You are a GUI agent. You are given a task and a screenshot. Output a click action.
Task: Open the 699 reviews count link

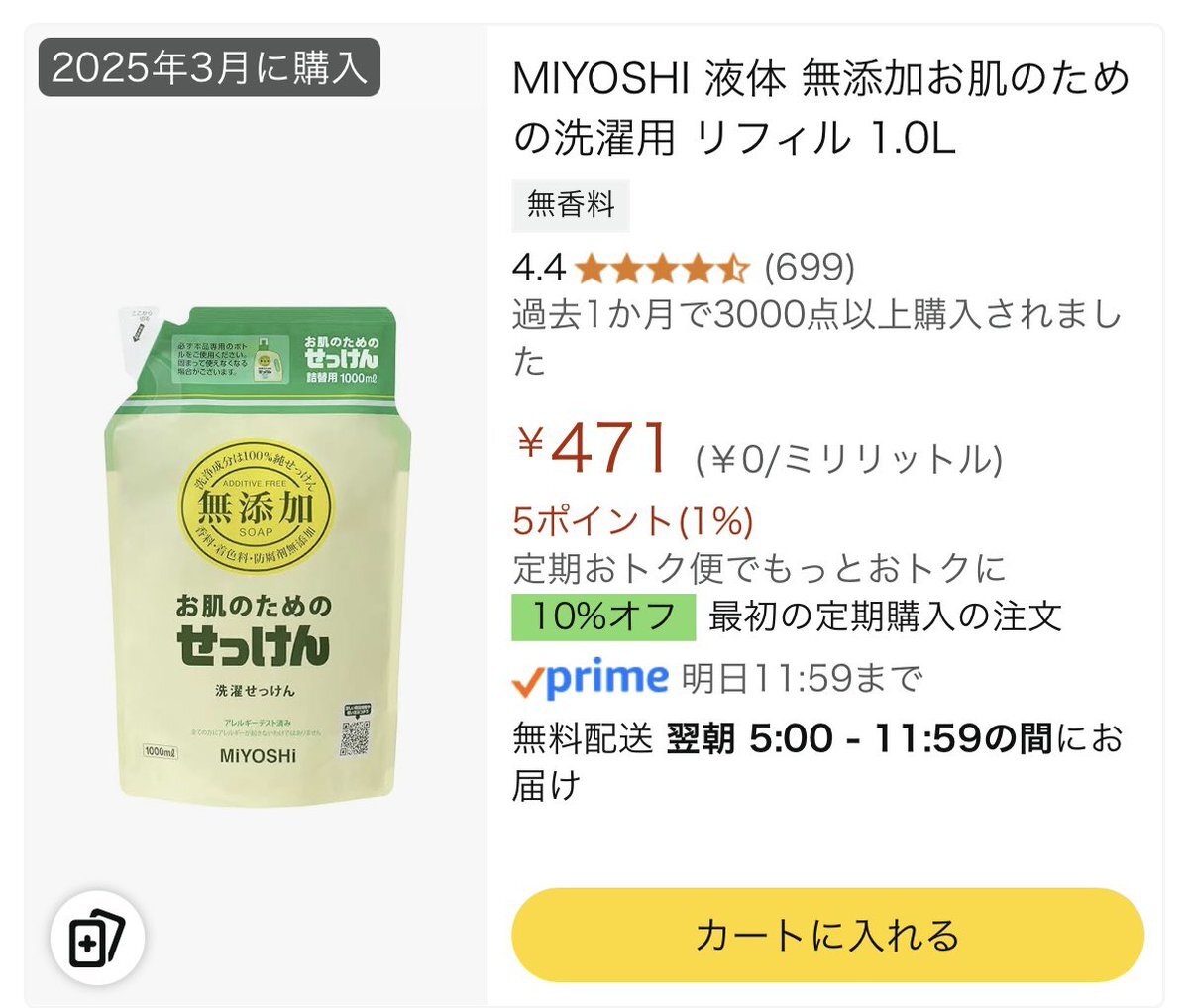click(810, 267)
